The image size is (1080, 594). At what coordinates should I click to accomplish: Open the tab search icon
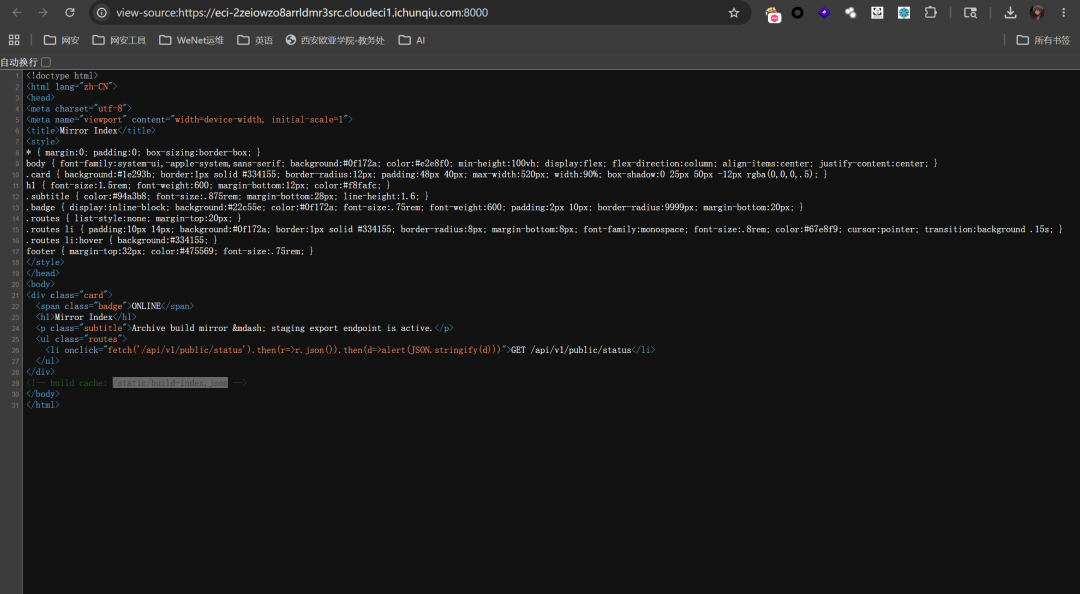pyautogui.click(x=970, y=12)
